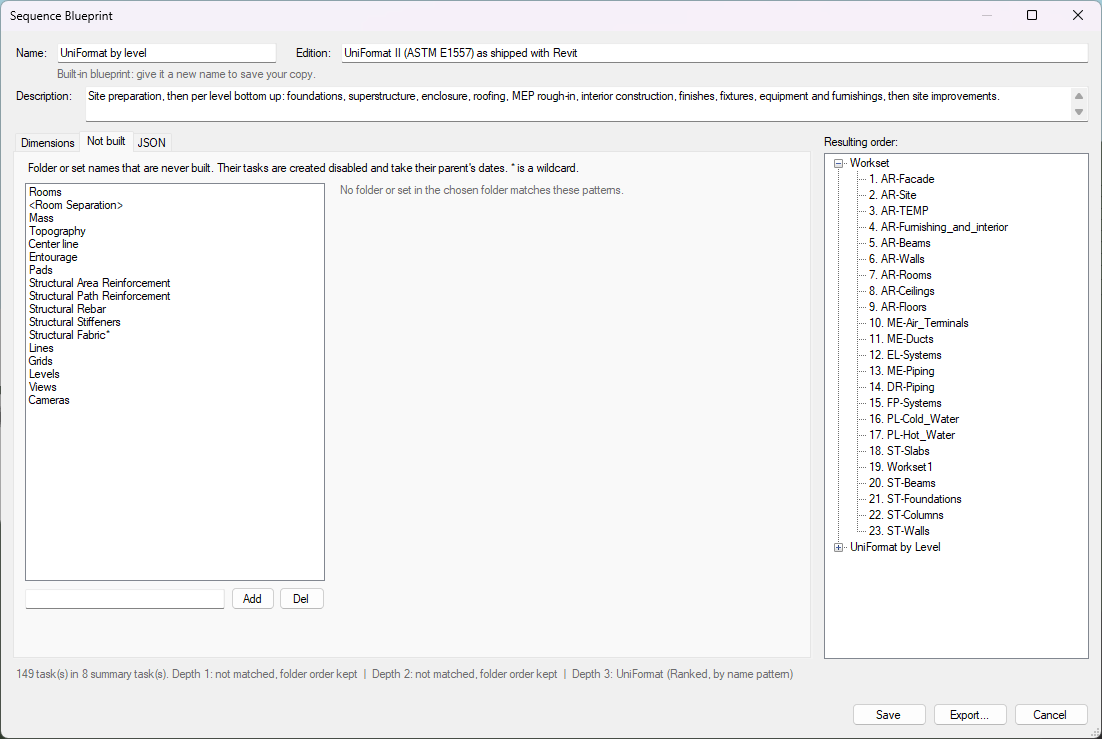Select 16. PL-Cold_Water tree item
The image size is (1102, 739).
pos(914,419)
